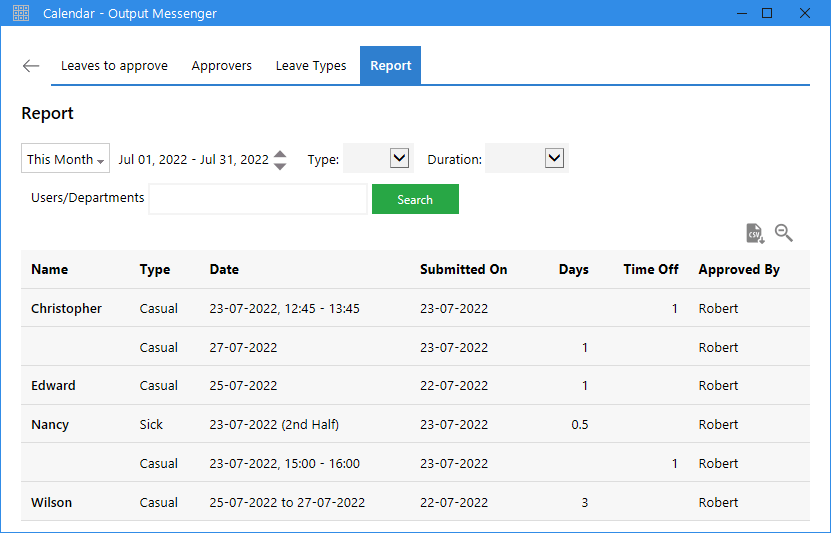Expand the Duration filter dropdown
Image resolution: width=831 pixels, height=533 pixels.
click(x=554, y=158)
